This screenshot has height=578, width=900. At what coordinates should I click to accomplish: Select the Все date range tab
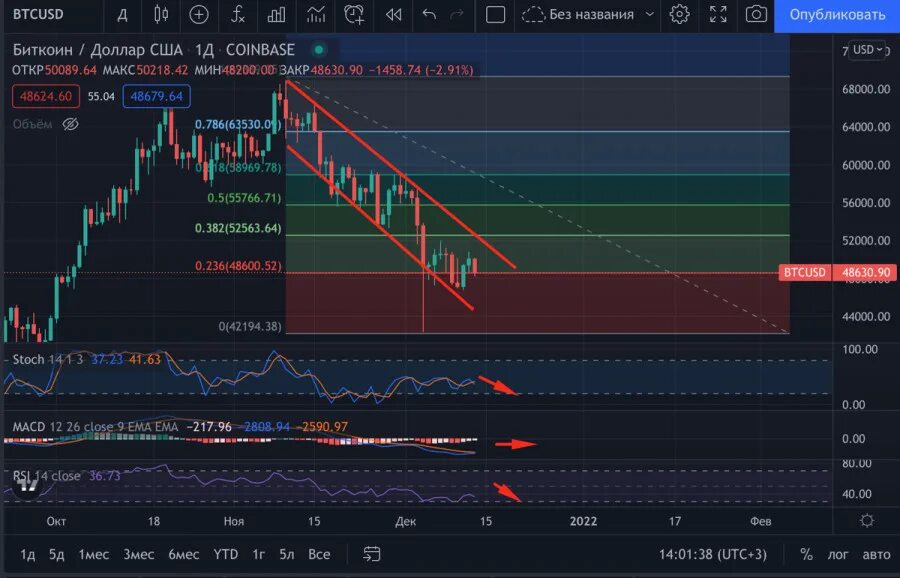pyautogui.click(x=318, y=553)
